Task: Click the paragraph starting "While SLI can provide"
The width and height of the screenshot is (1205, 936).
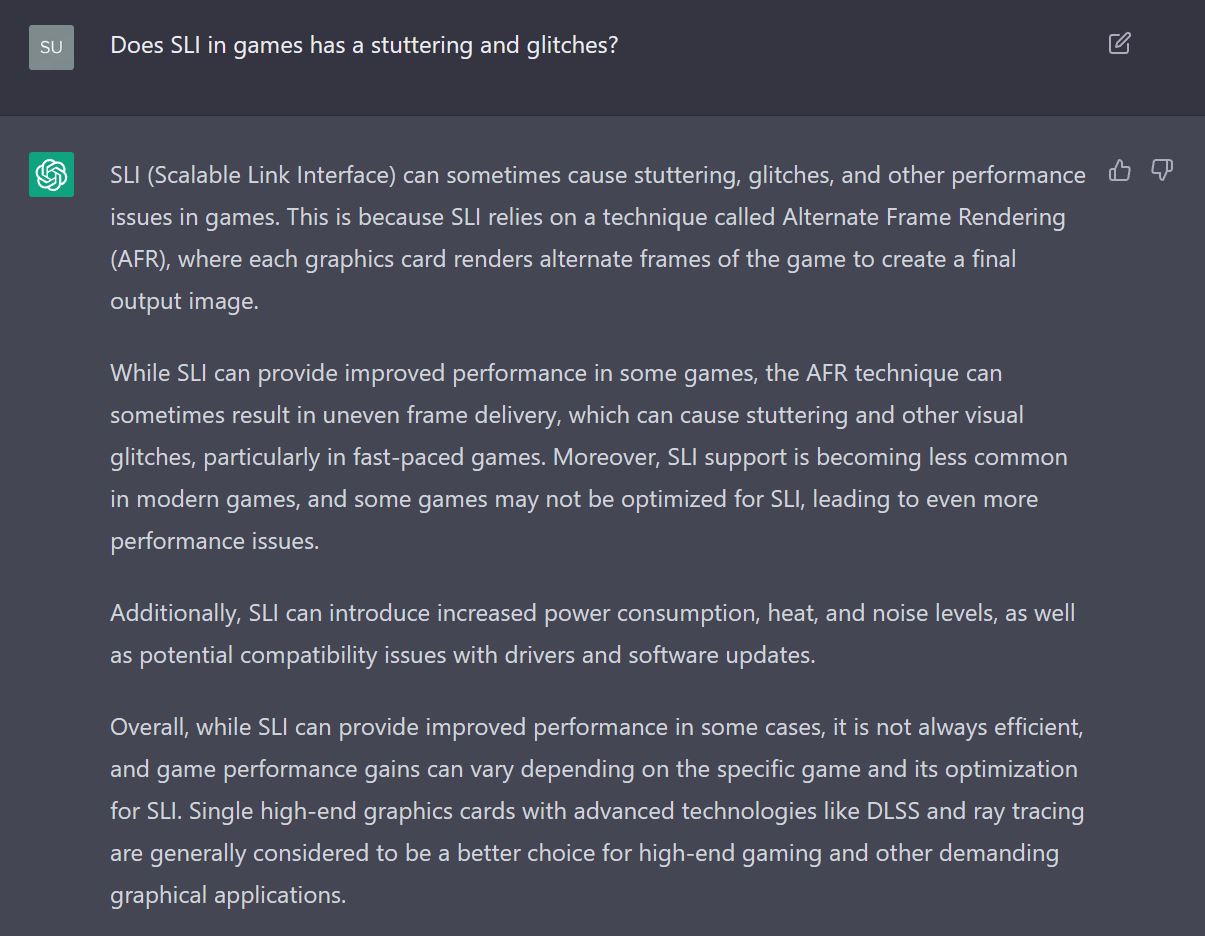Action: [588, 457]
